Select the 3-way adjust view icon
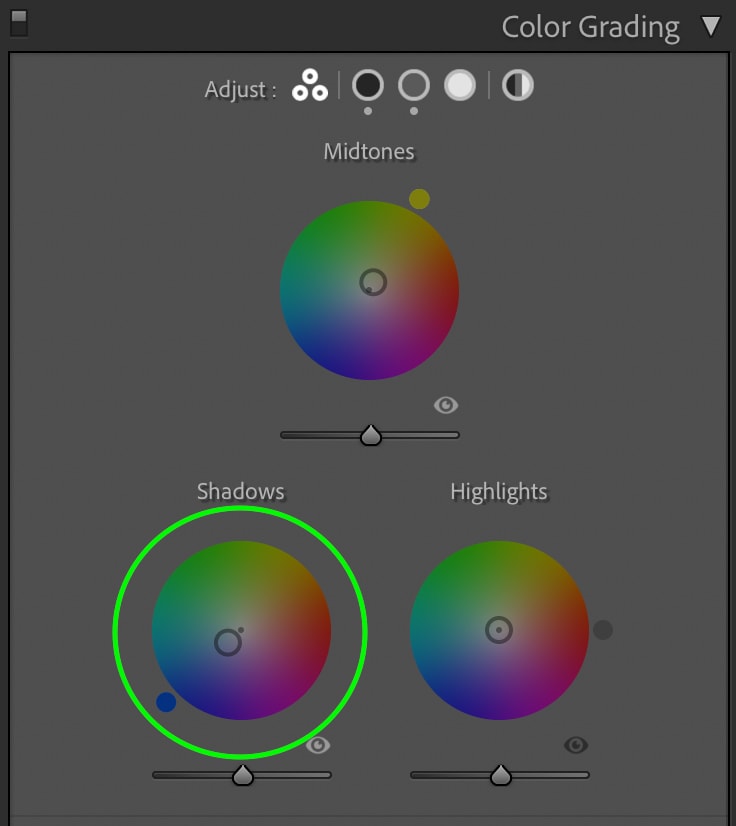Image resolution: width=736 pixels, height=826 pixels. [310, 85]
